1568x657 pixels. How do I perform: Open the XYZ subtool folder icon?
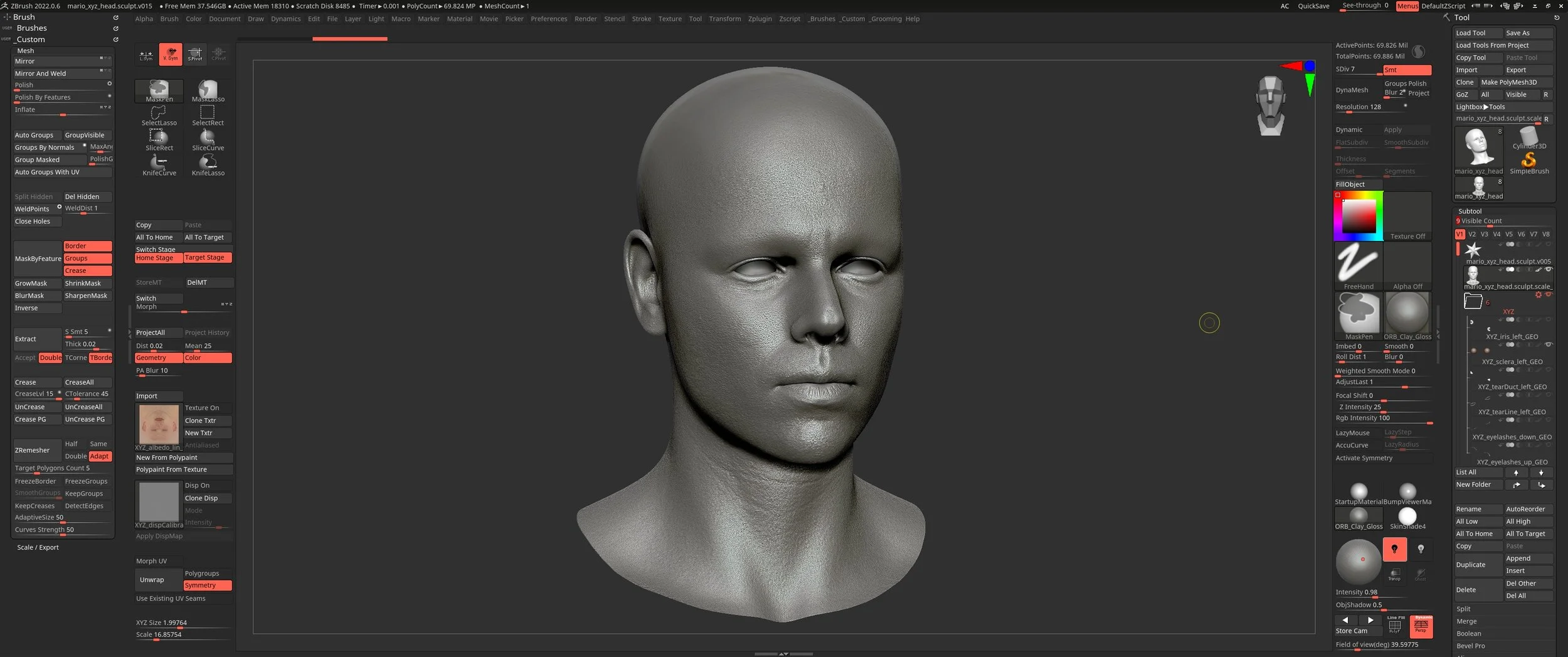pos(1473,301)
